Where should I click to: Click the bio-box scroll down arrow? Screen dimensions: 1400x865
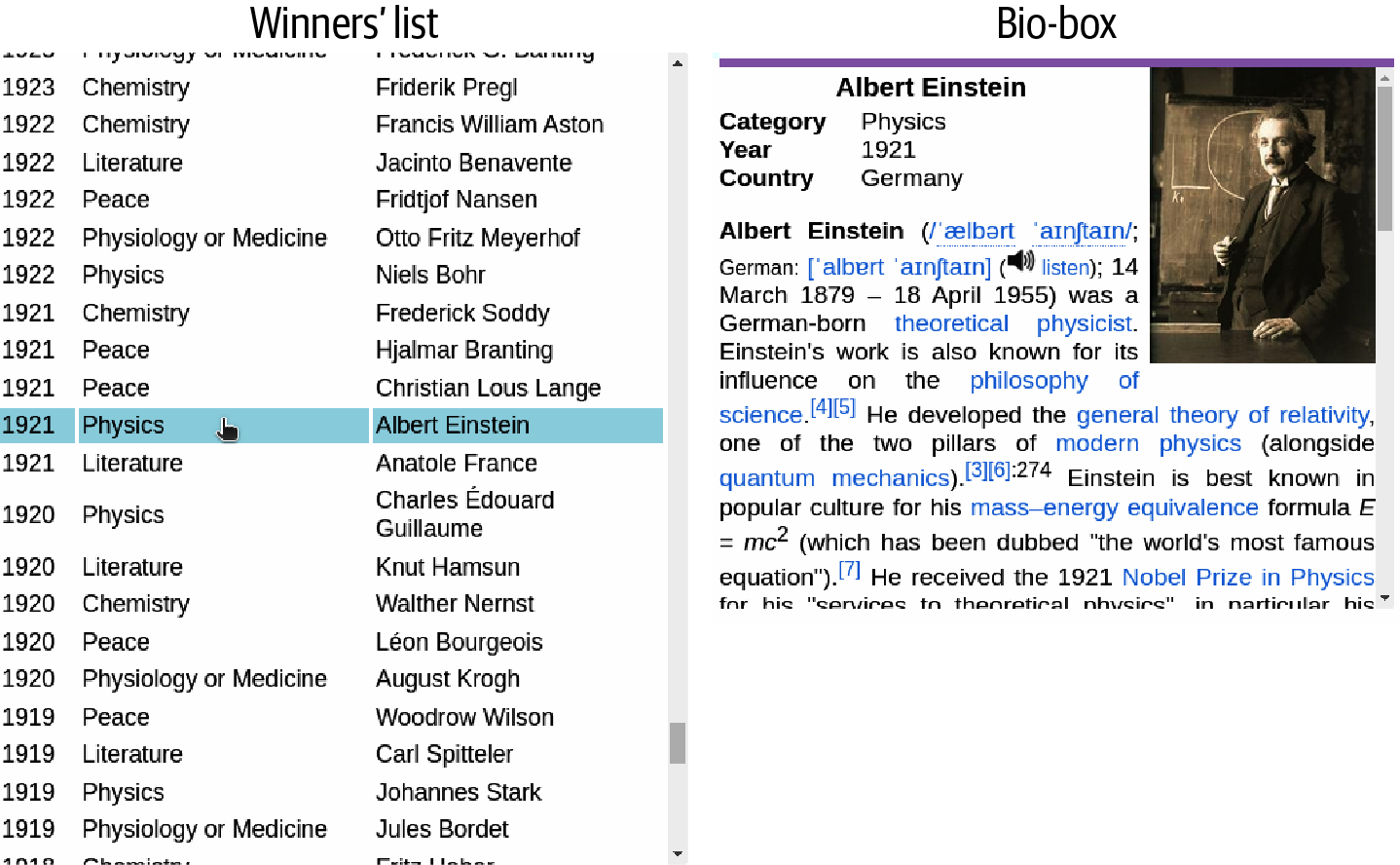click(x=1384, y=599)
